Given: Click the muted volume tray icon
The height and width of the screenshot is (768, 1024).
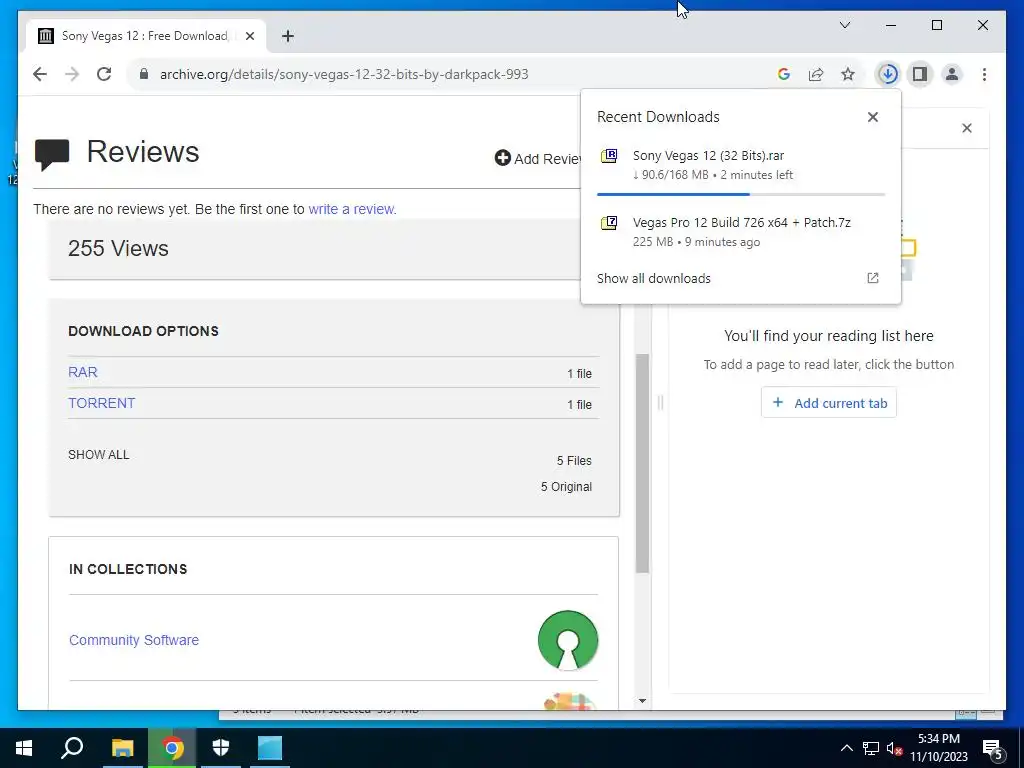Looking at the screenshot, I should tap(894, 748).
